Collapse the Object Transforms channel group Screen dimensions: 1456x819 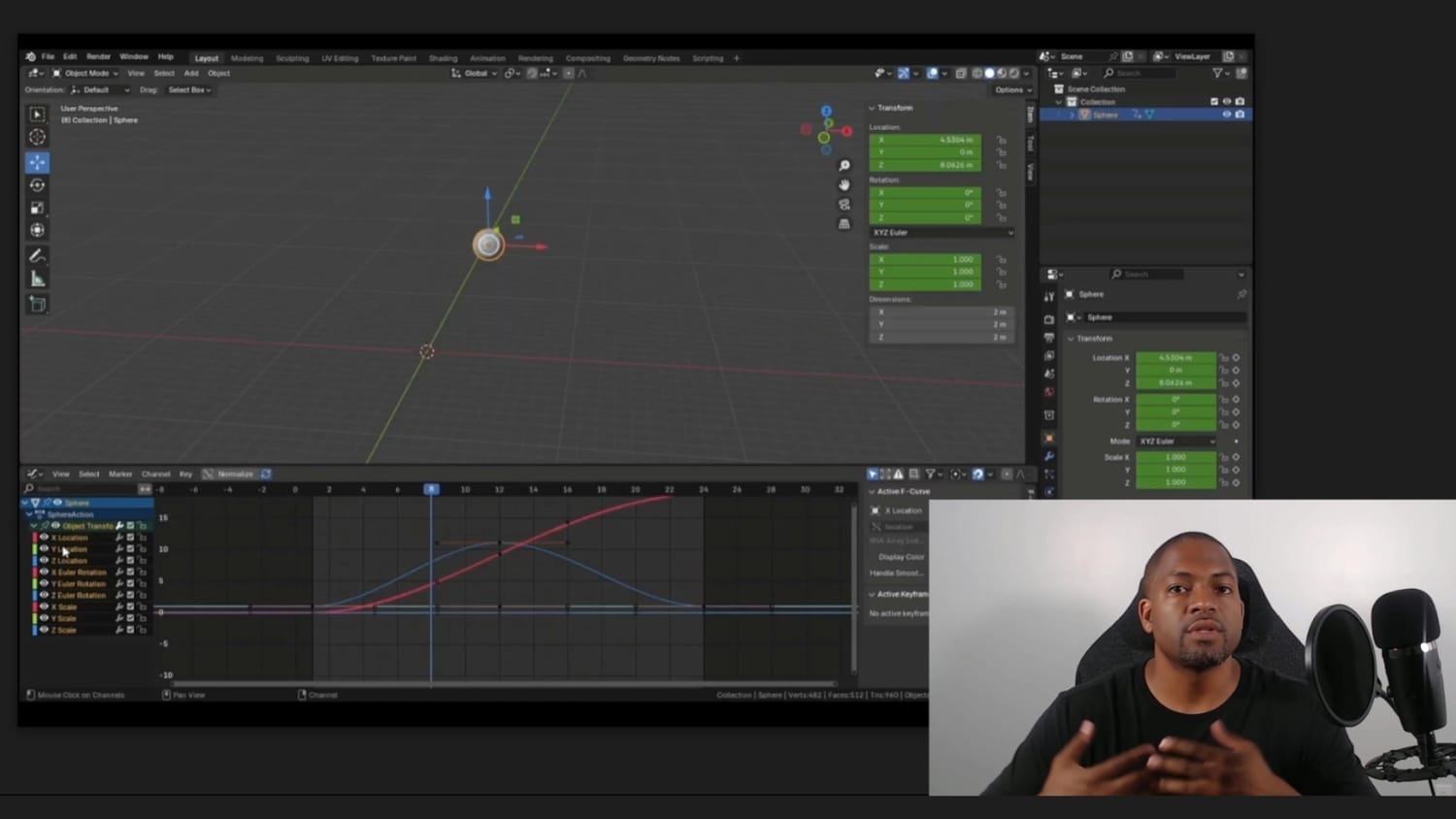tap(35, 526)
